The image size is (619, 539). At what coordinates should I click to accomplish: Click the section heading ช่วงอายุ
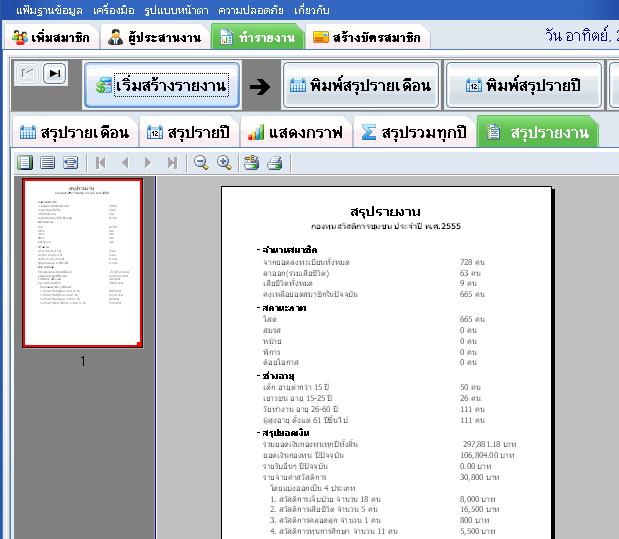coord(278,376)
